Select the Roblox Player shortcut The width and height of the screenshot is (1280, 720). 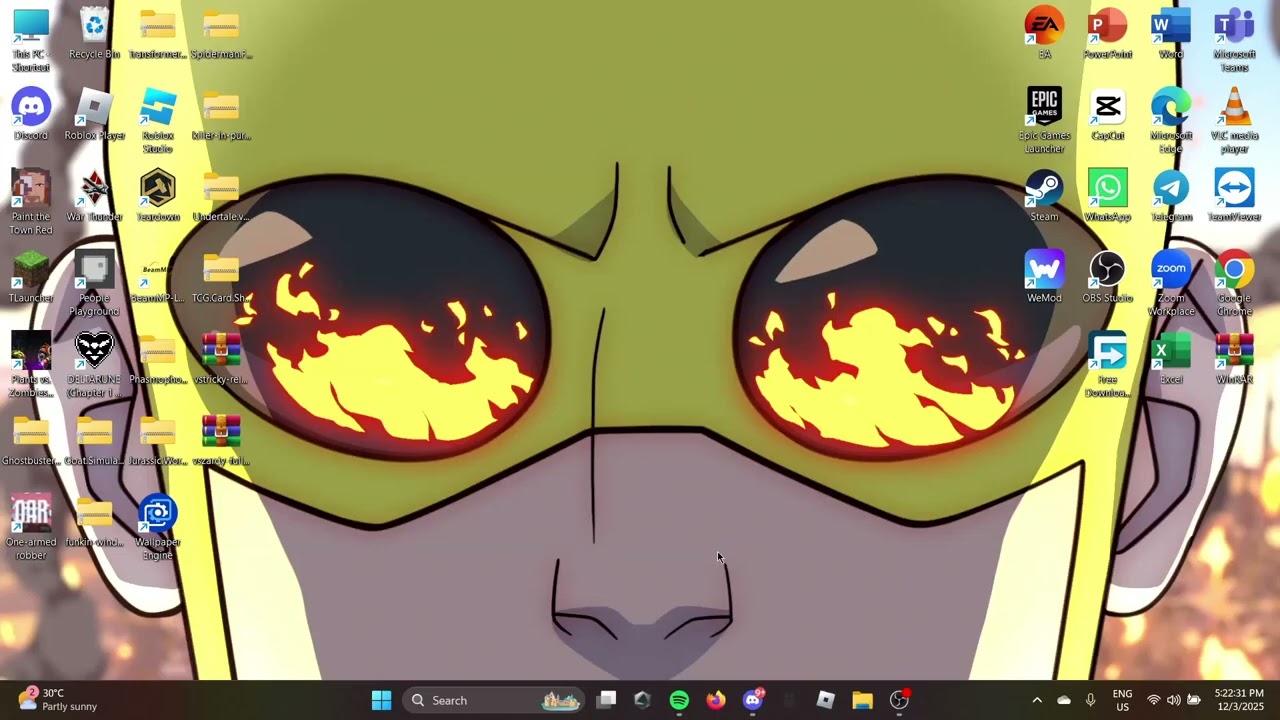94,115
